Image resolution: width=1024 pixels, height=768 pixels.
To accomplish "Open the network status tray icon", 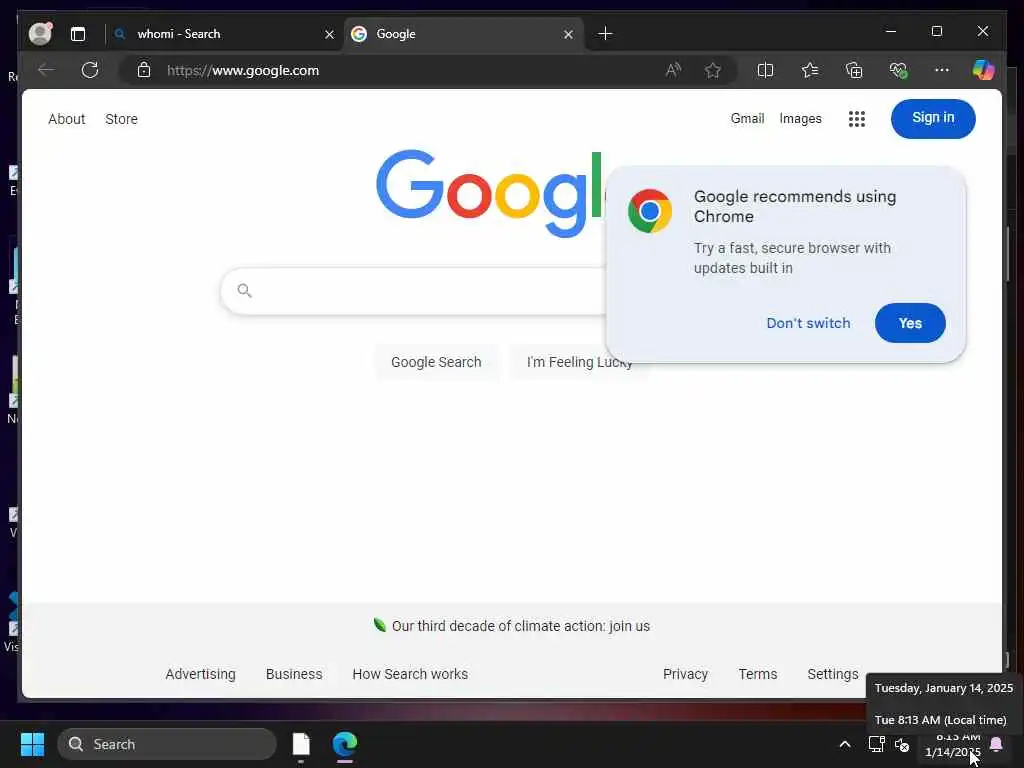I will (x=876, y=744).
